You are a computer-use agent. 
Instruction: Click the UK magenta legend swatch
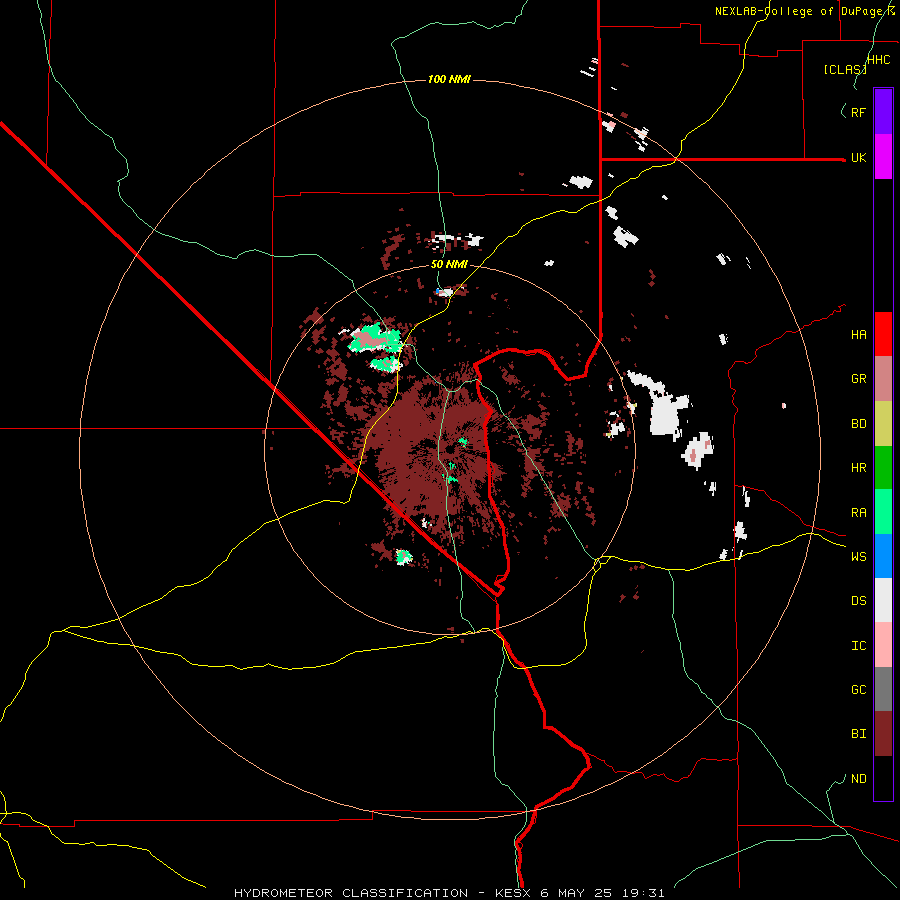pos(883,157)
